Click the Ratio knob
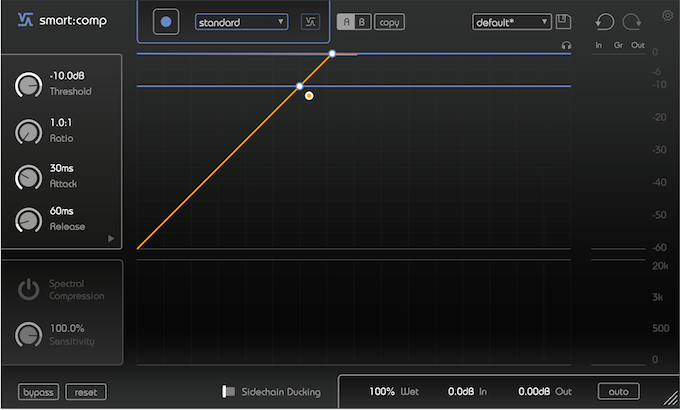680x410 pixels. coord(28,131)
